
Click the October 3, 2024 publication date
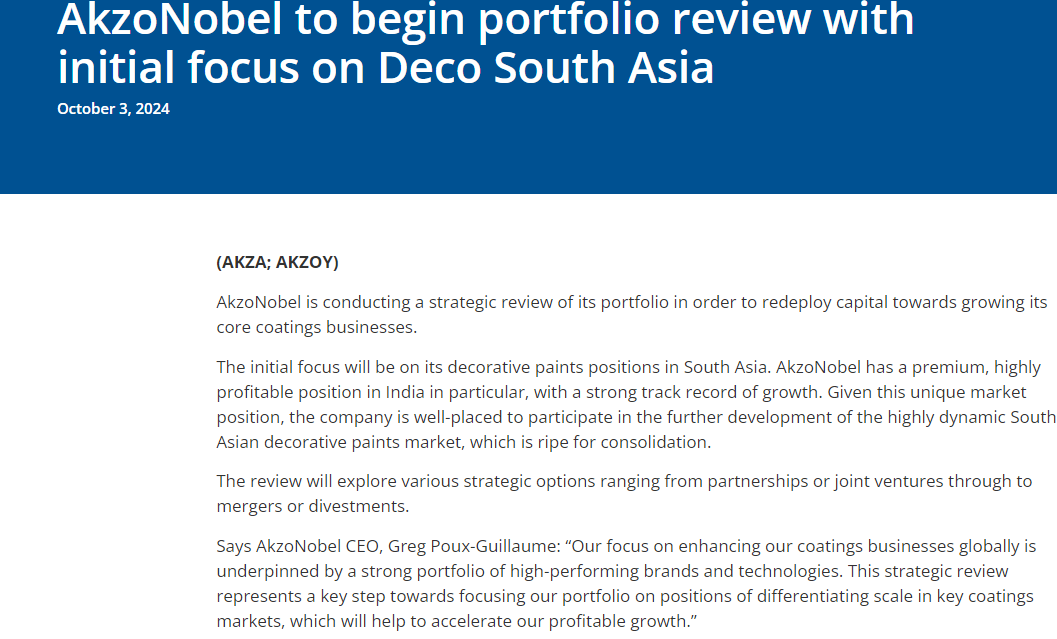pos(113,109)
